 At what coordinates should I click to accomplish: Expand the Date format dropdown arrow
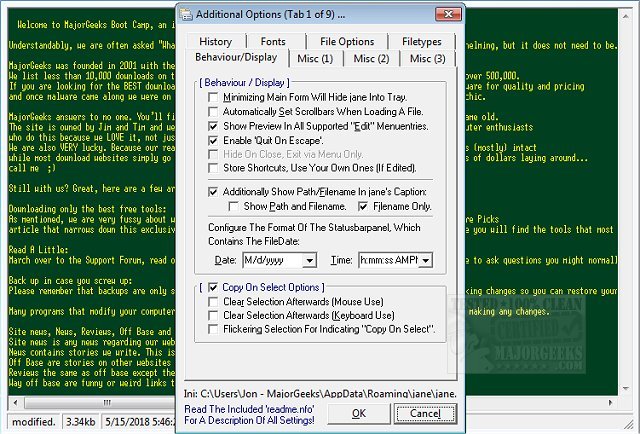[310, 260]
